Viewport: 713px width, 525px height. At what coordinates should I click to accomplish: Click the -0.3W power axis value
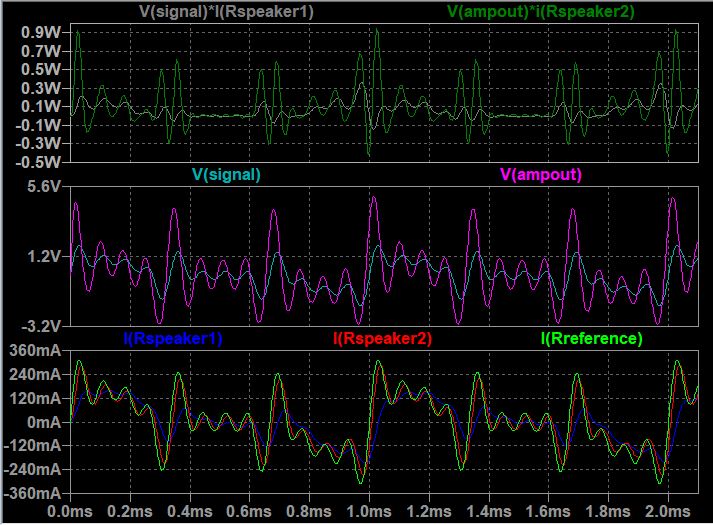tap(38, 144)
